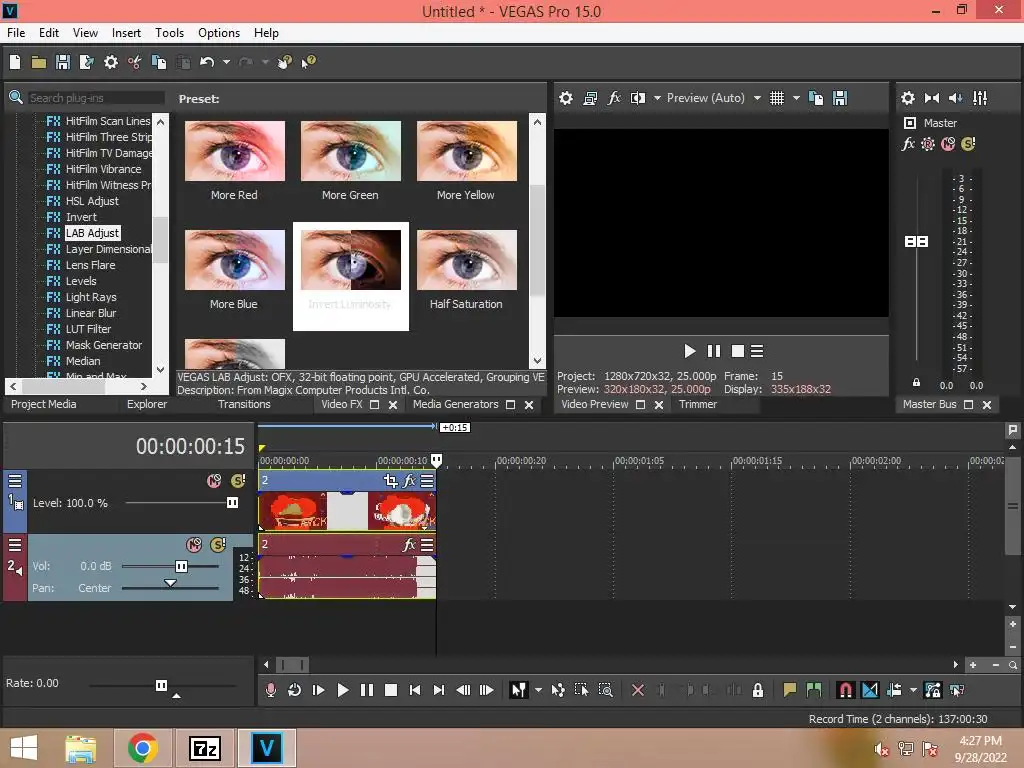The width and height of the screenshot is (1024, 768).
Task: Switch to the Transitions tab
Action: click(x=244, y=404)
